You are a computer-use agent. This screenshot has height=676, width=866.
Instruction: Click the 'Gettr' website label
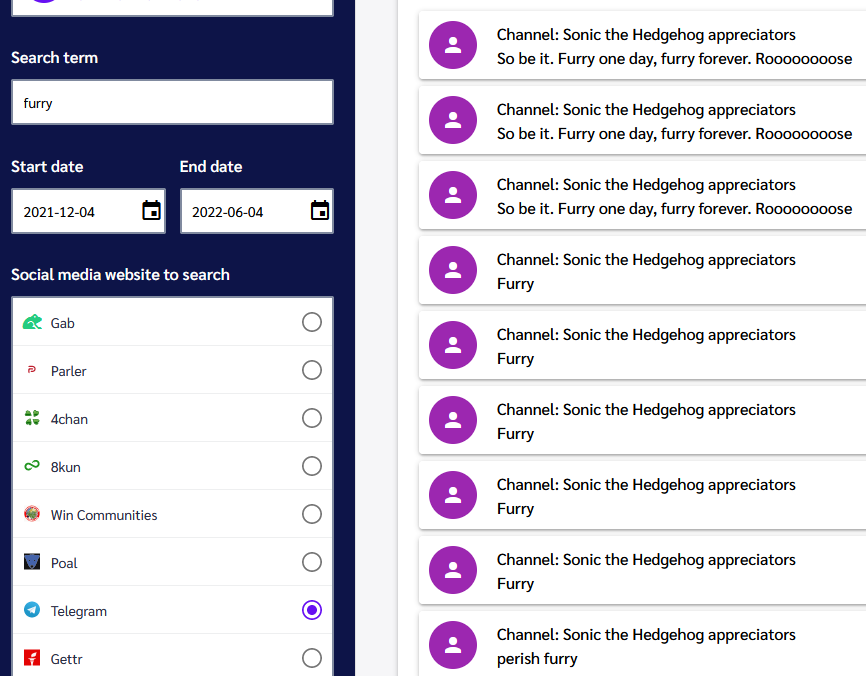click(66, 659)
